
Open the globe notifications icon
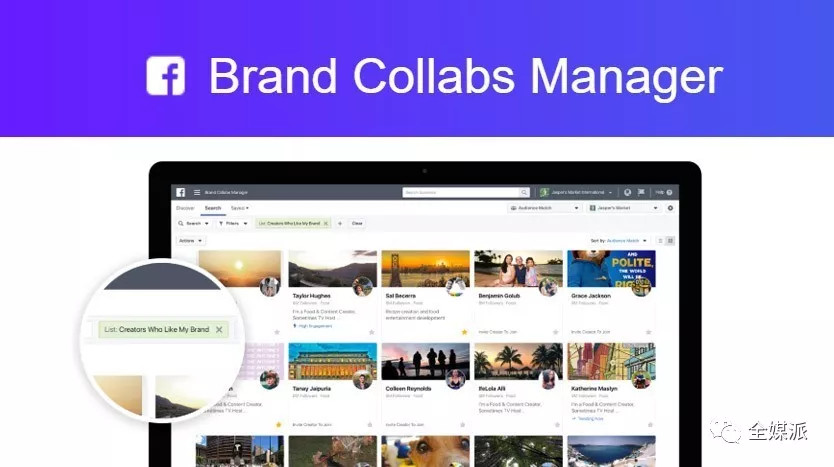pyautogui.click(x=628, y=192)
